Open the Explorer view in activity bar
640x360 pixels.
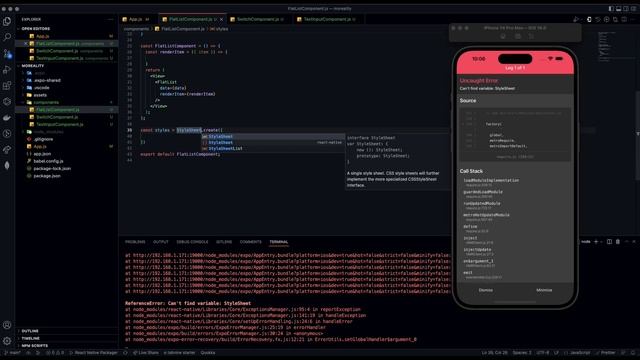point(7,21)
